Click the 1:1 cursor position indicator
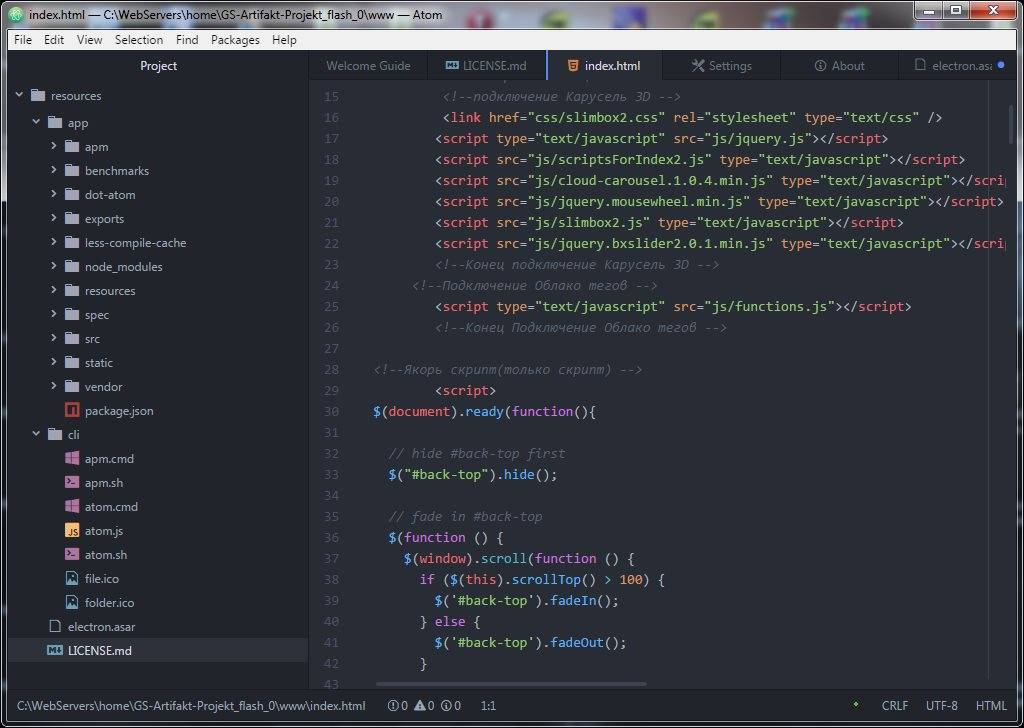The width and height of the screenshot is (1024, 728). pyautogui.click(x=488, y=706)
